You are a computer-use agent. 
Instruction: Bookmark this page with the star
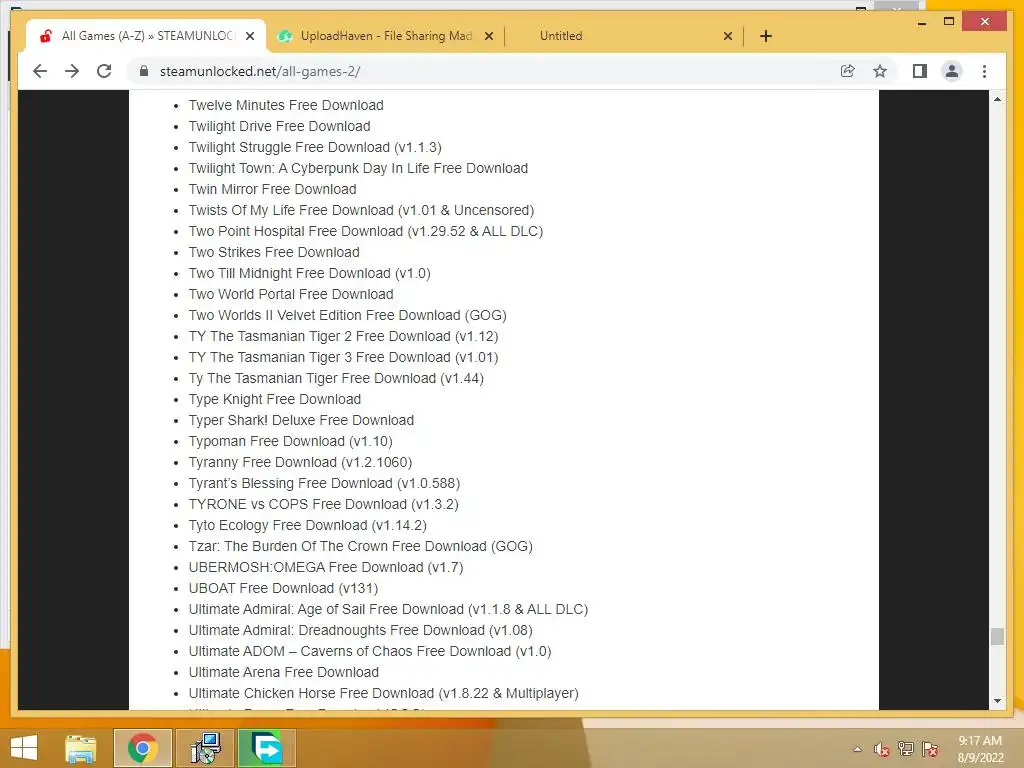(880, 71)
